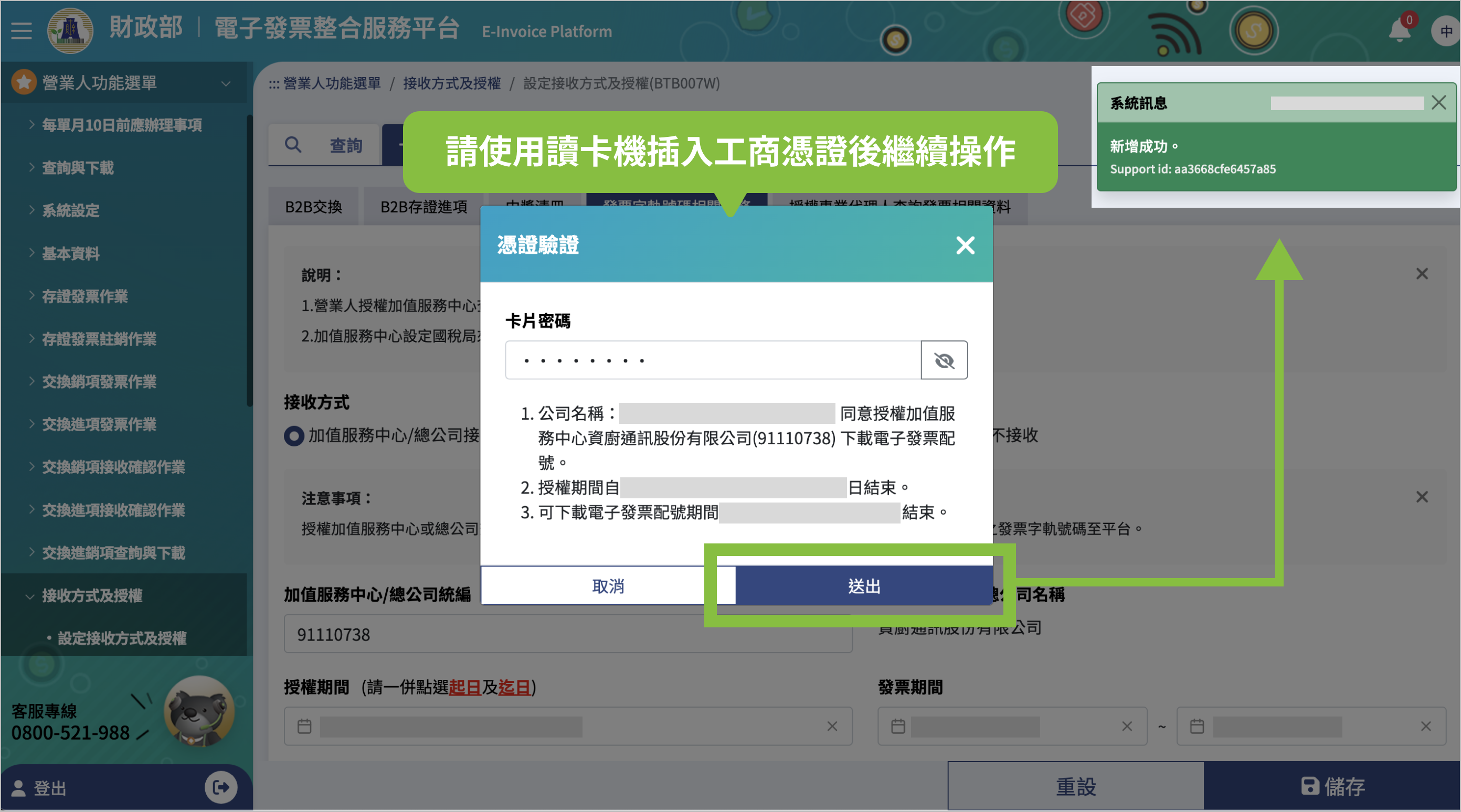Screen dimensions: 1461x812
Task: Expand the 查詢與下載 sidebar item
Action: [78, 168]
